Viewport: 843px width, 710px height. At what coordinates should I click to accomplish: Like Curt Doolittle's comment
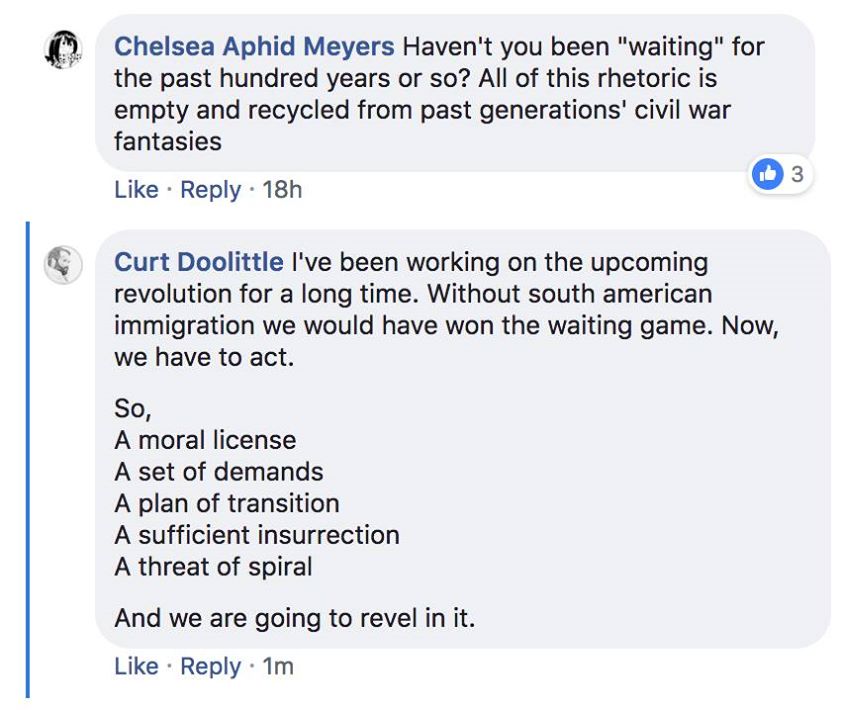[136, 666]
